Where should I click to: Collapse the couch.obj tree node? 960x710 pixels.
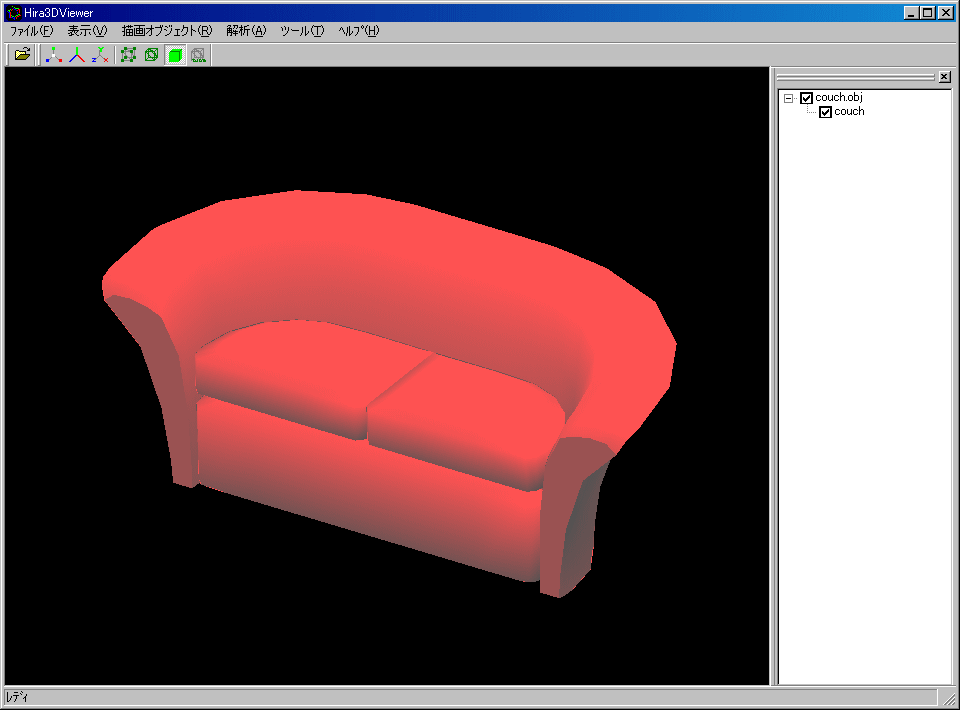click(x=789, y=98)
